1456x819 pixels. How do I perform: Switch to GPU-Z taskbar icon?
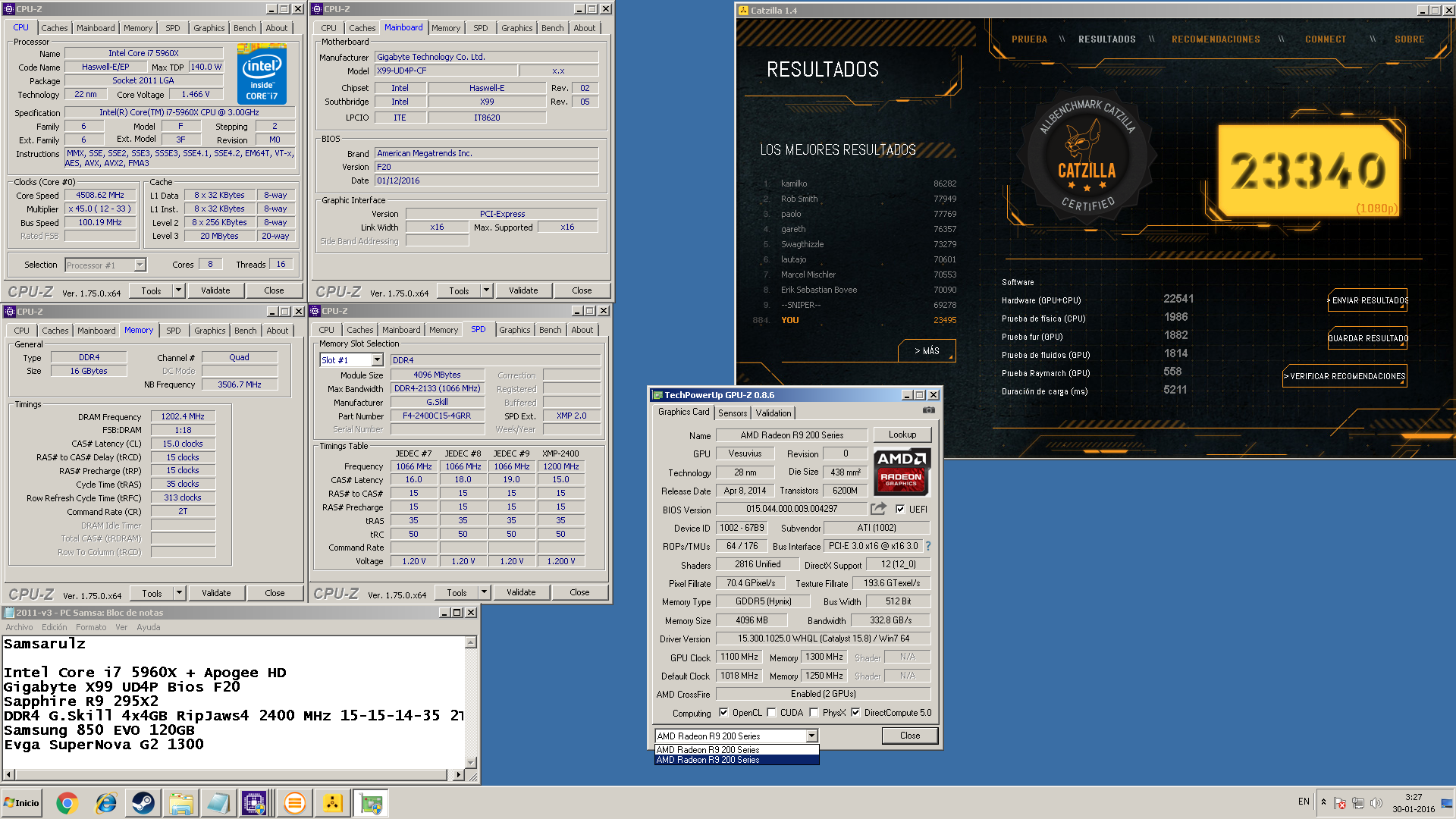[371, 803]
